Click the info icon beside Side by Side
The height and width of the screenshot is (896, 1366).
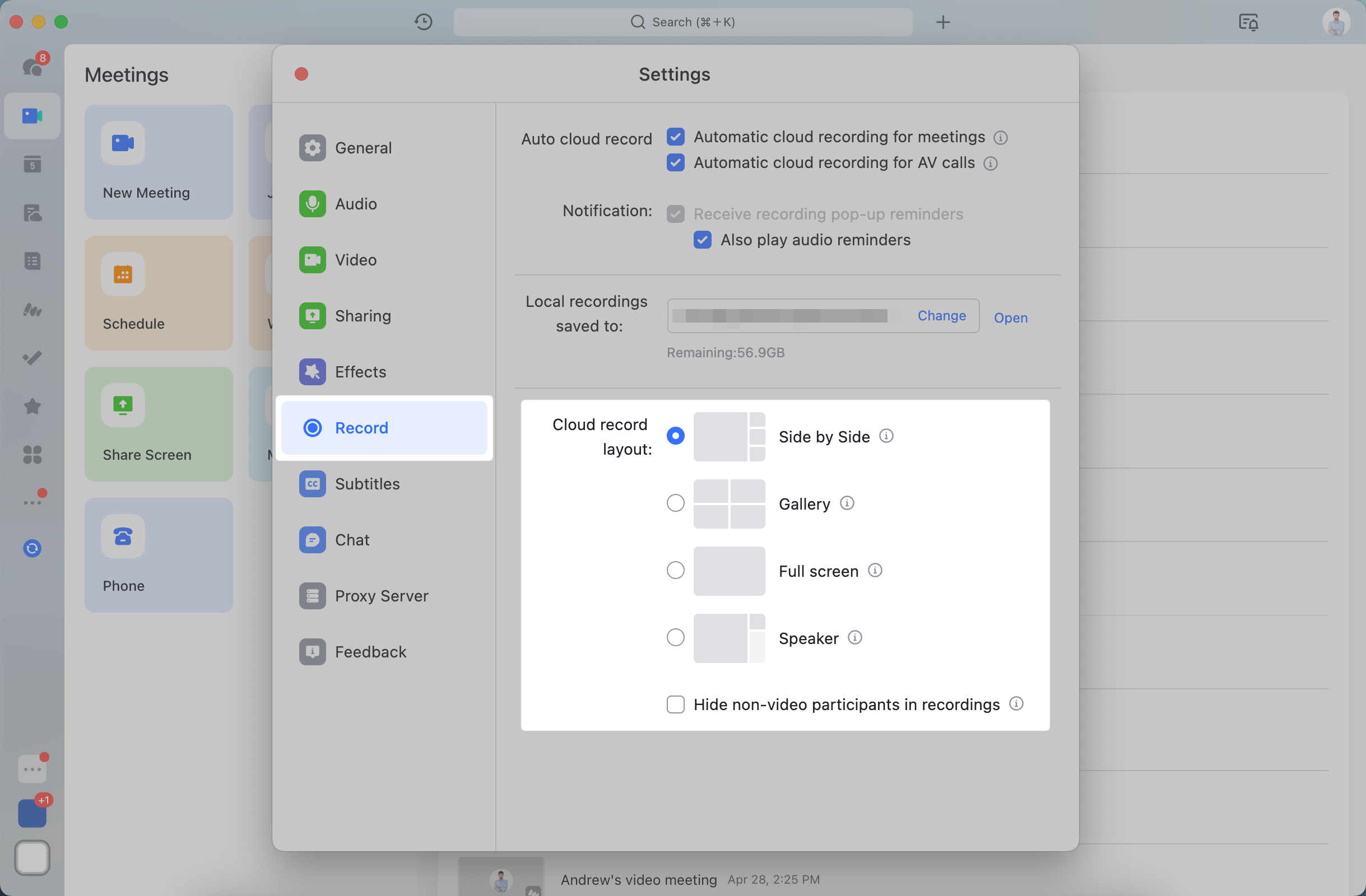(x=886, y=436)
